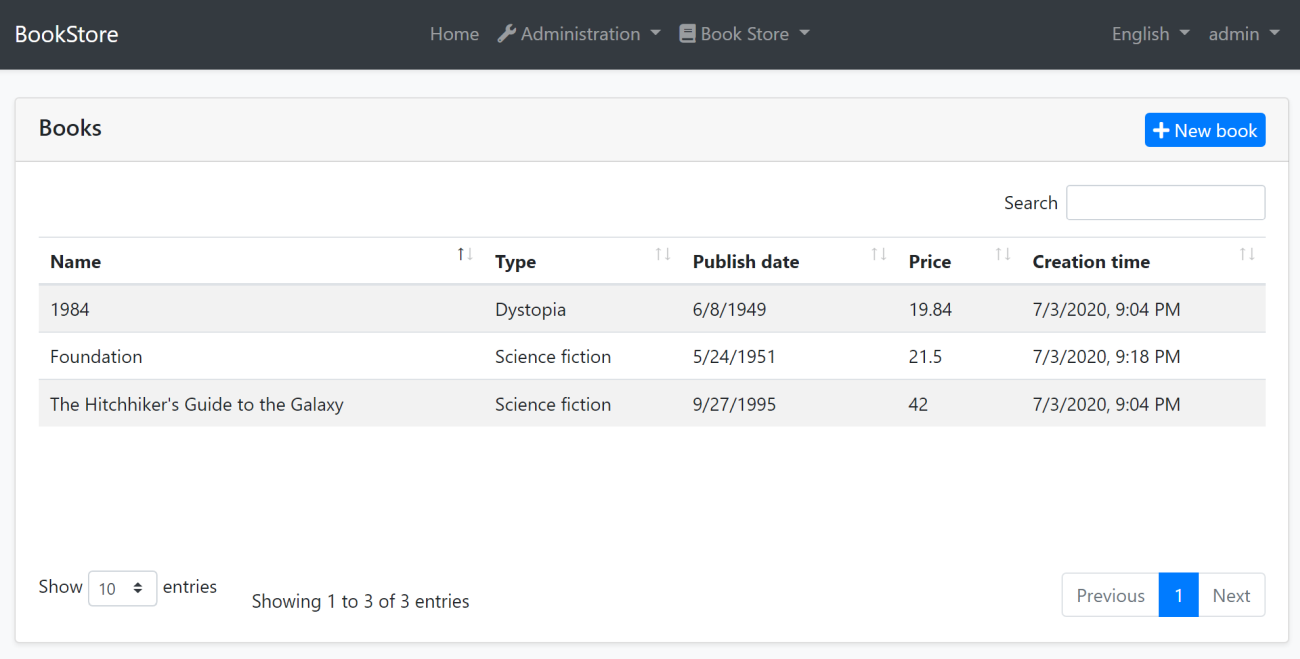This screenshot has width=1300, height=659.
Task: Sort by Type using arrow icon
Action: (x=662, y=254)
